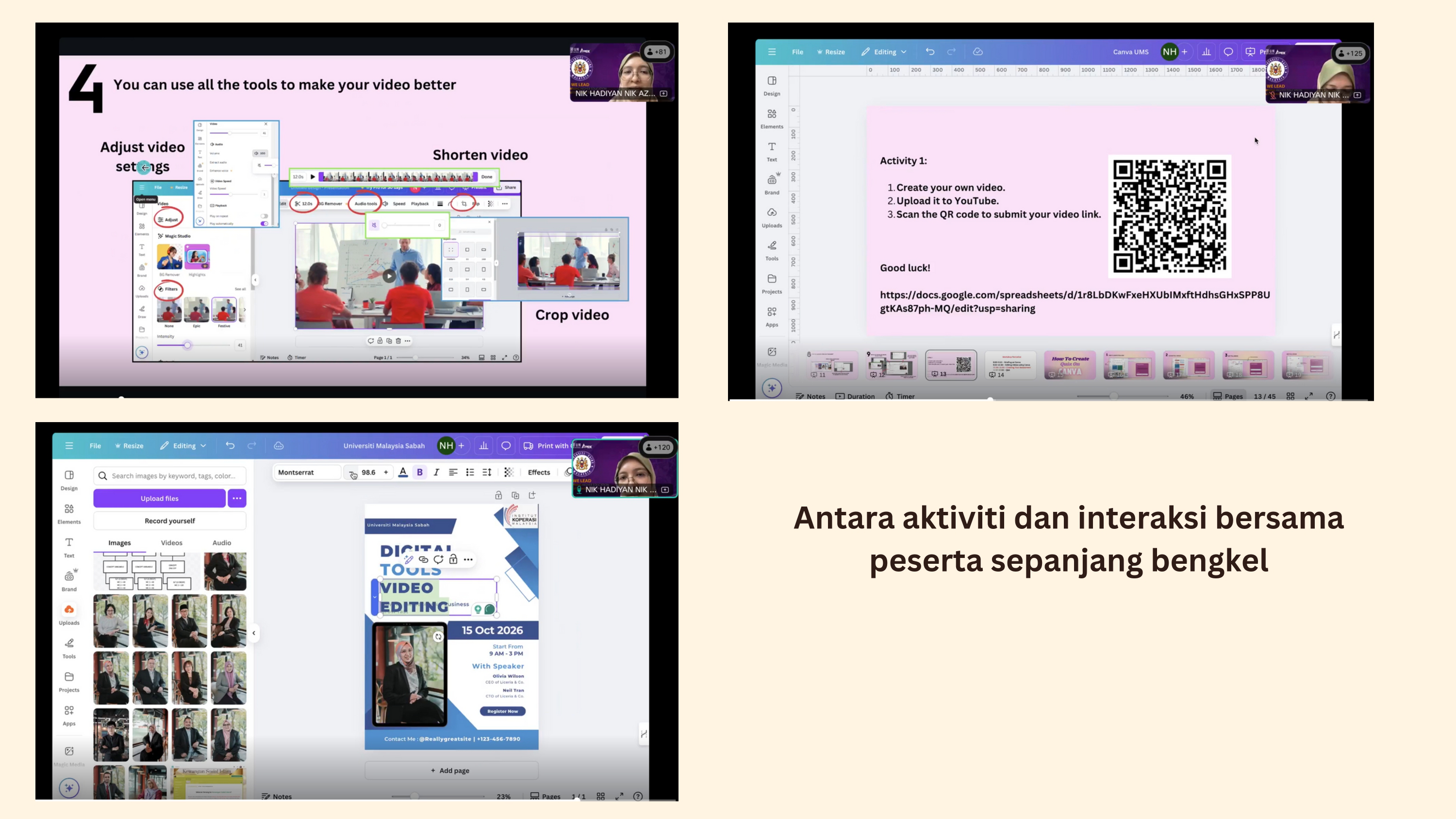Screen dimensions: 1456x819
Task: Switch to Videos tab in uploads panel
Action: pyautogui.click(x=171, y=542)
